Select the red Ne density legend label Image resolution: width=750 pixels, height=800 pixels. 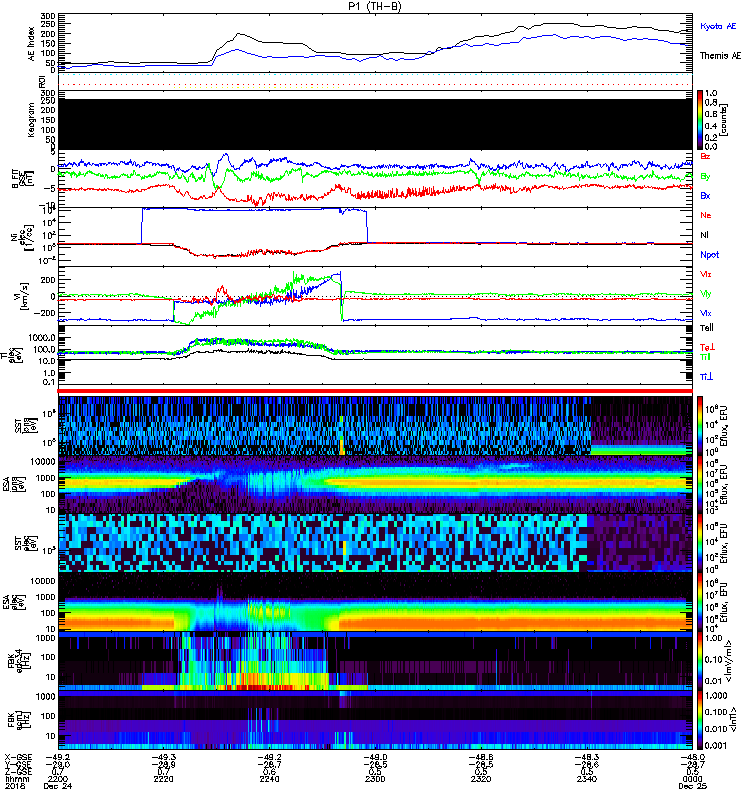(706, 215)
